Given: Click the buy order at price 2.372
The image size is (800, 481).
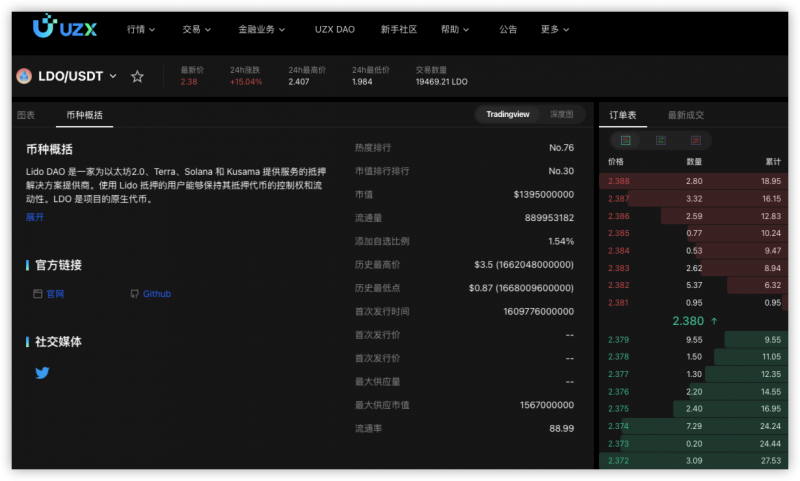Looking at the screenshot, I should click(694, 461).
